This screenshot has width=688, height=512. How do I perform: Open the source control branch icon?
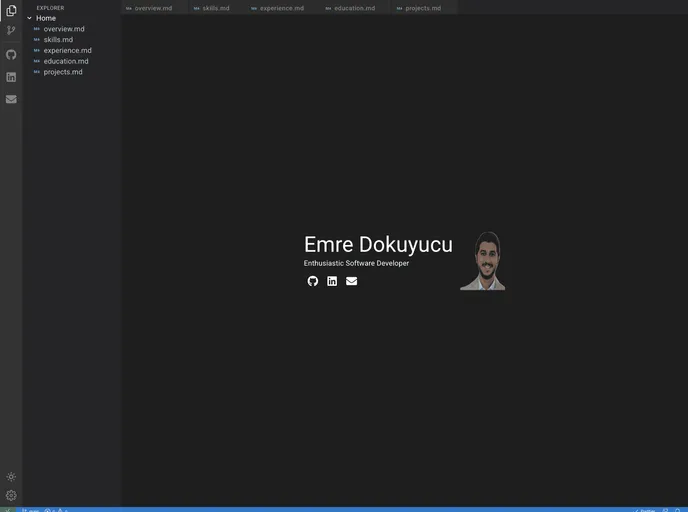[11, 30]
